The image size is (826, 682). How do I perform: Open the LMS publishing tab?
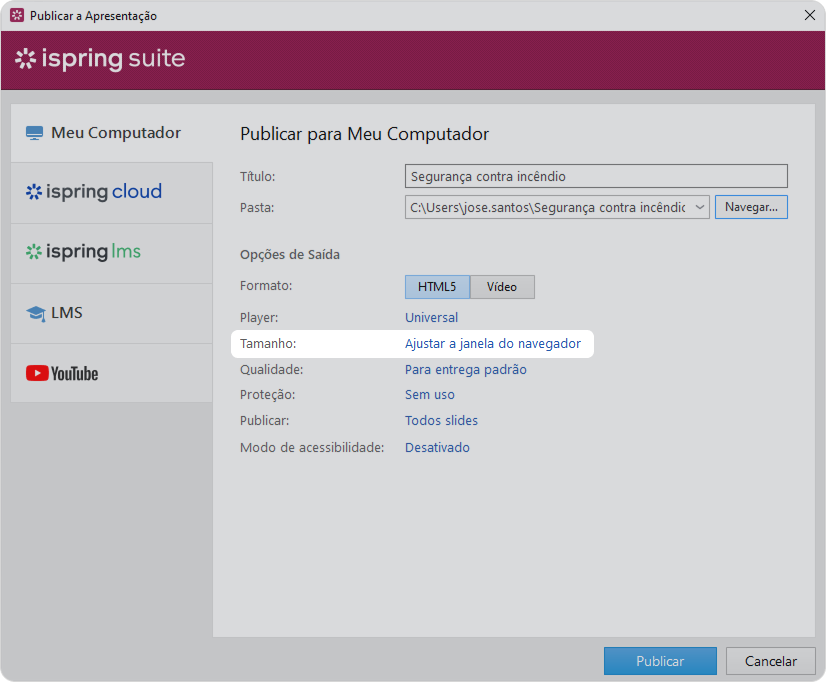(112, 313)
